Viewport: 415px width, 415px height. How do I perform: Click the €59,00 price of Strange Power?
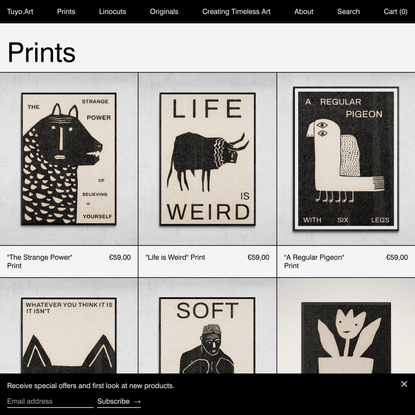point(120,257)
